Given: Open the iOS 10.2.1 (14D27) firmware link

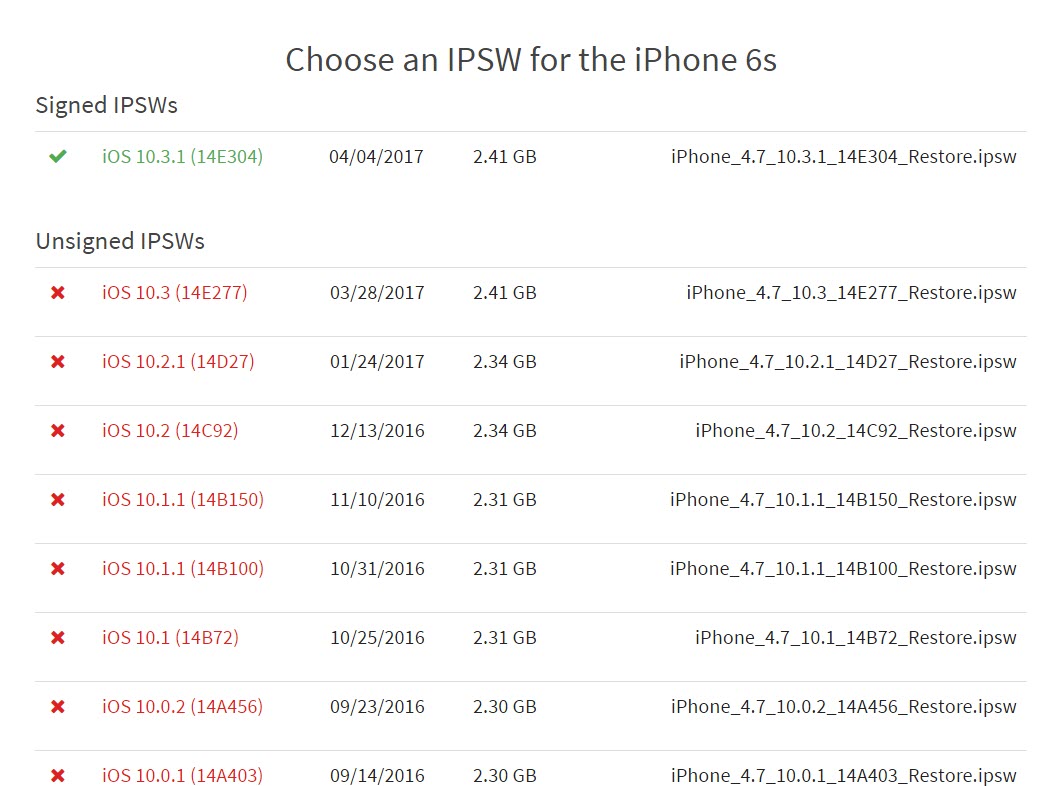Looking at the screenshot, I should coord(178,362).
